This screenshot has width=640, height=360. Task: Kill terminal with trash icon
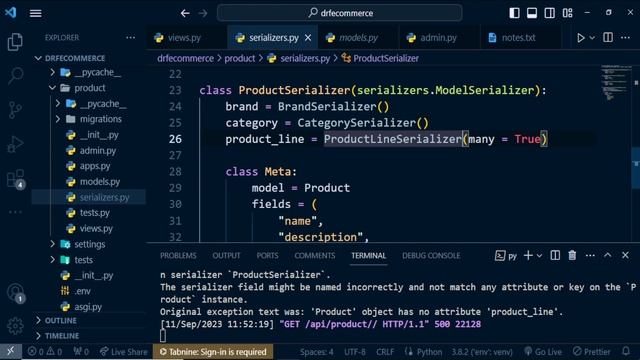tap(572, 256)
